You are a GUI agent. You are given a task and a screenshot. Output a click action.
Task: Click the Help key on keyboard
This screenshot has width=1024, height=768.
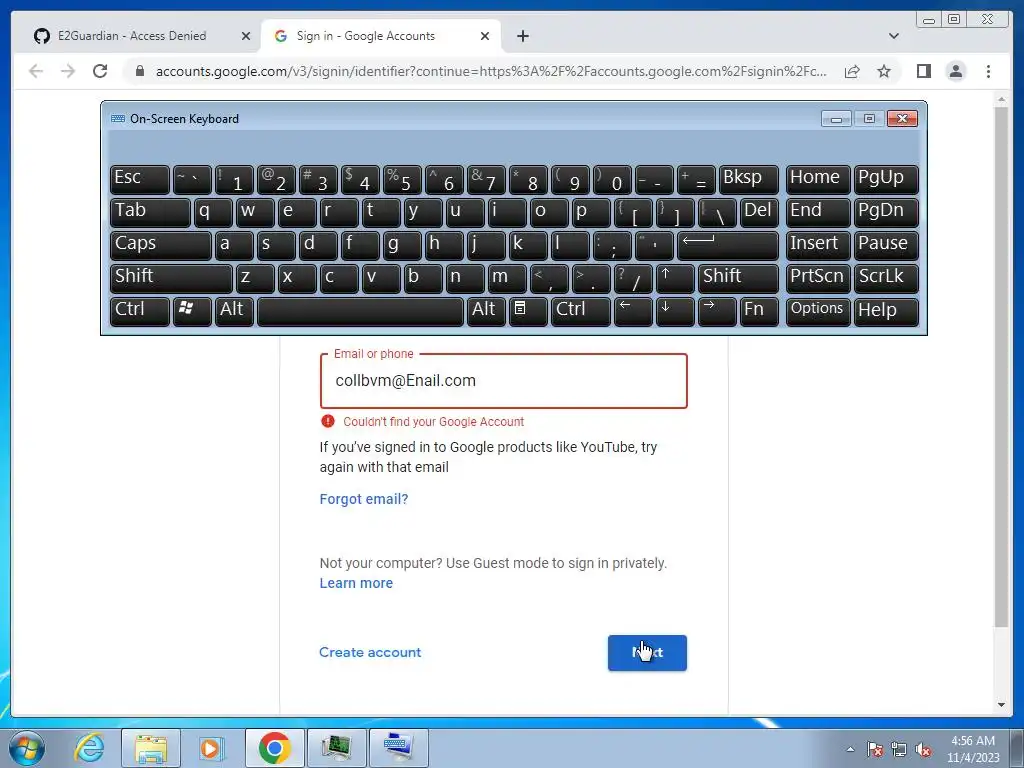click(886, 311)
